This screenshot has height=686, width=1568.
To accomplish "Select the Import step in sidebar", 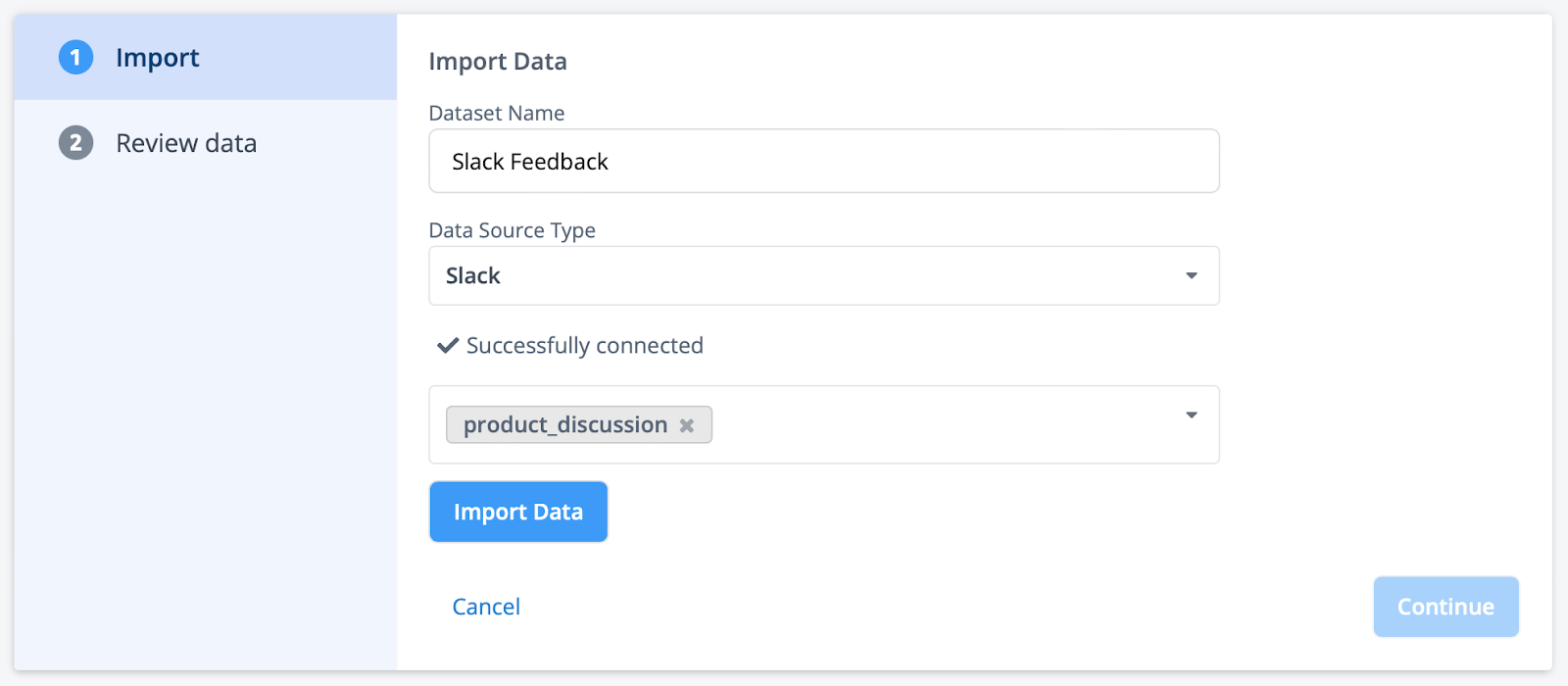I will pos(158,58).
